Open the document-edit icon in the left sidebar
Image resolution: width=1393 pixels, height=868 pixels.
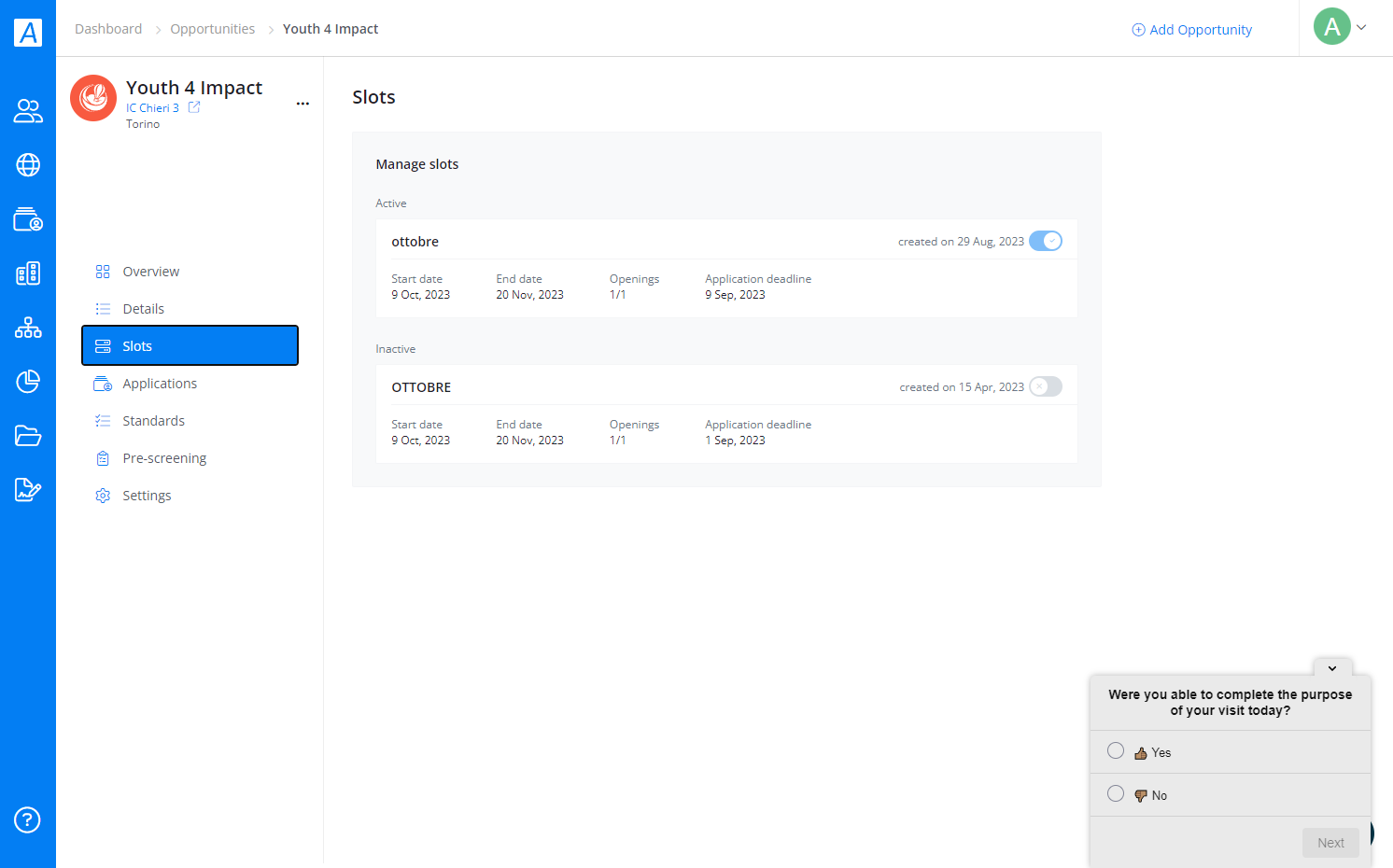click(x=28, y=490)
